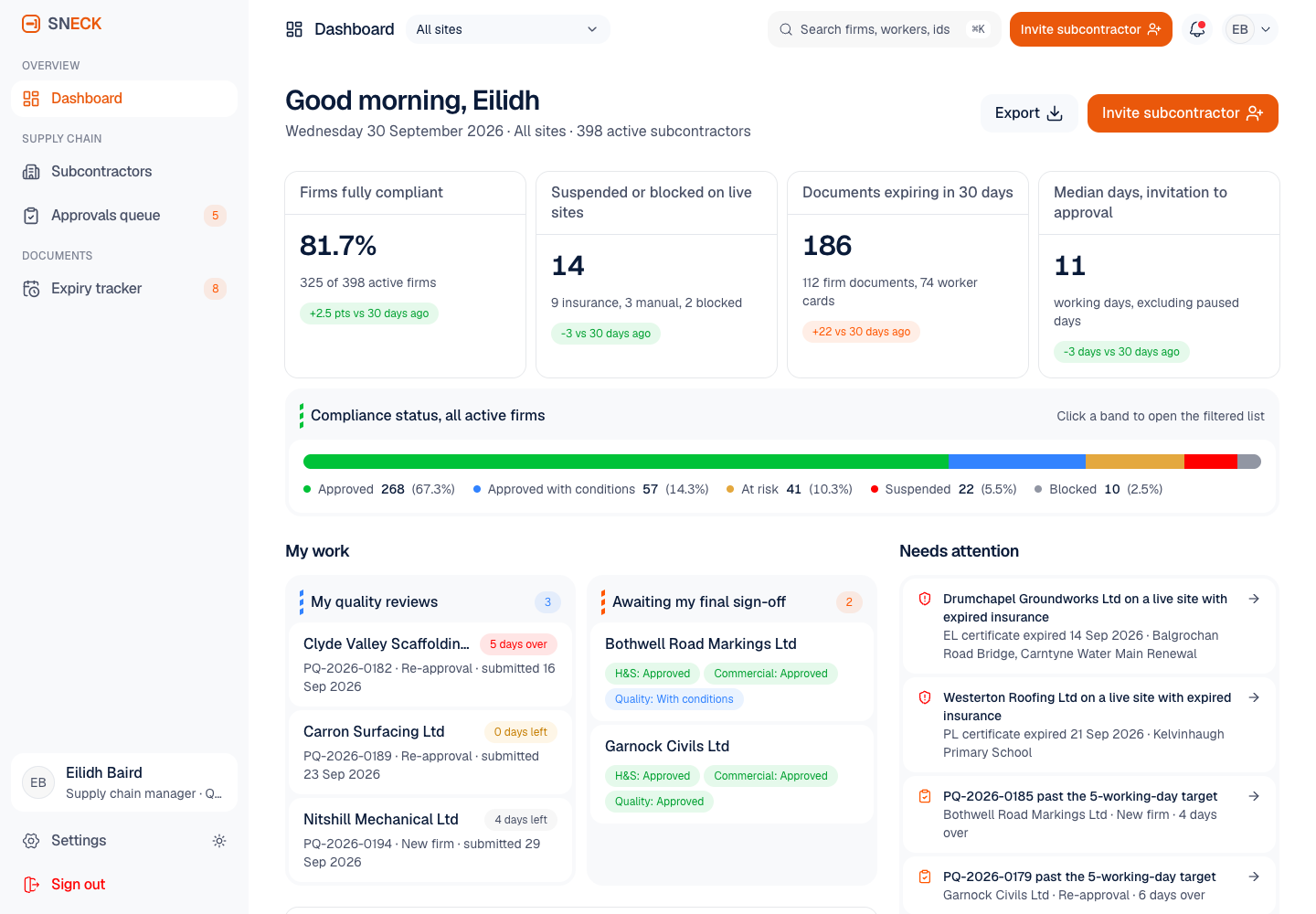Open Subcontractors page

pos(124,172)
